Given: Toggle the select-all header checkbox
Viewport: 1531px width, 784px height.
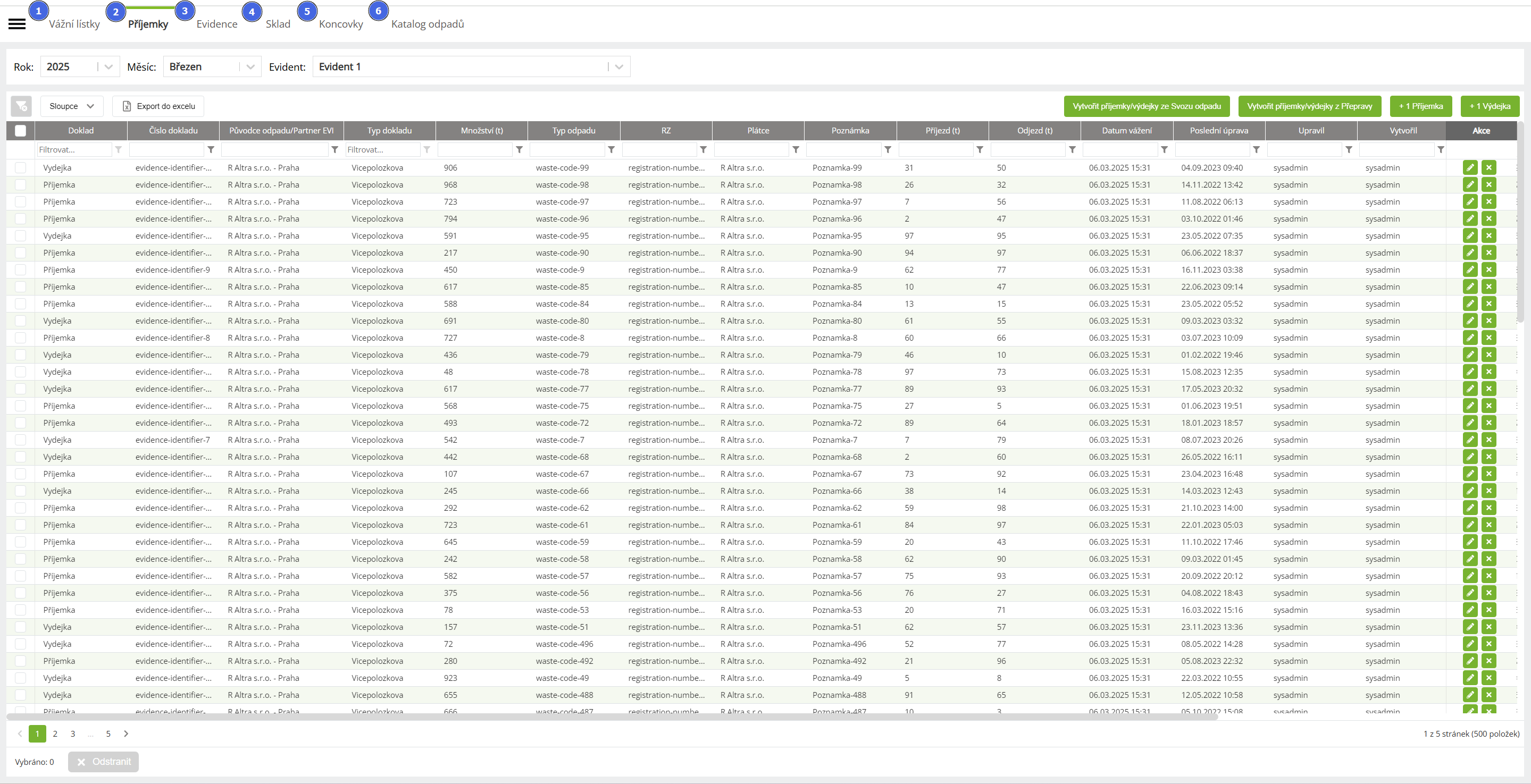Looking at the screenshot, I should [21, 131].
